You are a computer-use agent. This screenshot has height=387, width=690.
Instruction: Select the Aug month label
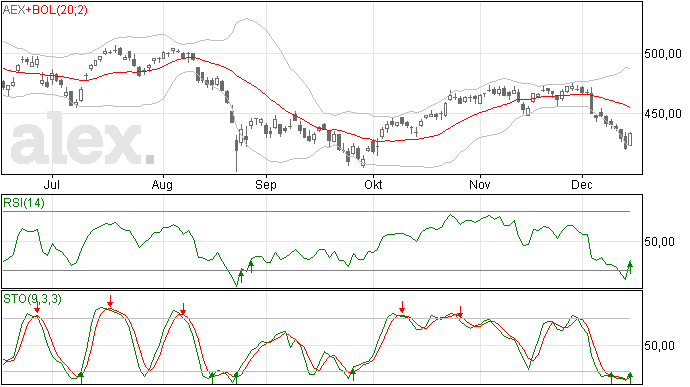pyautogui.click(x=162, y=185)
